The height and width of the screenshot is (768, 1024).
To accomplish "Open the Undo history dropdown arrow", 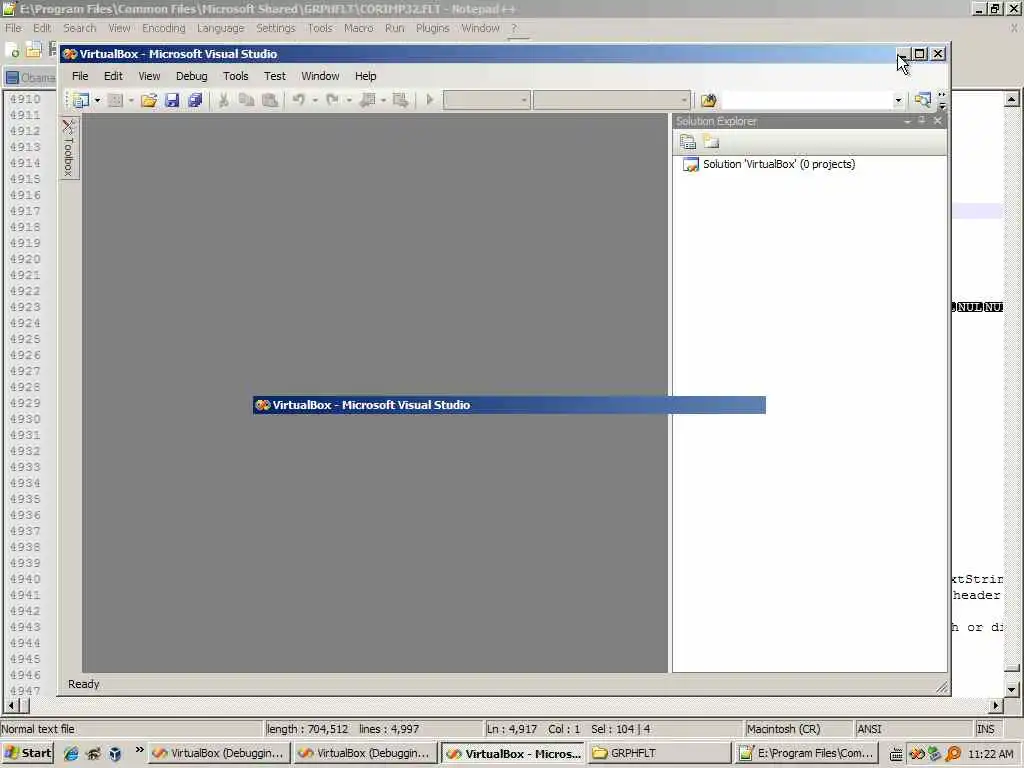I will point(315,100).
